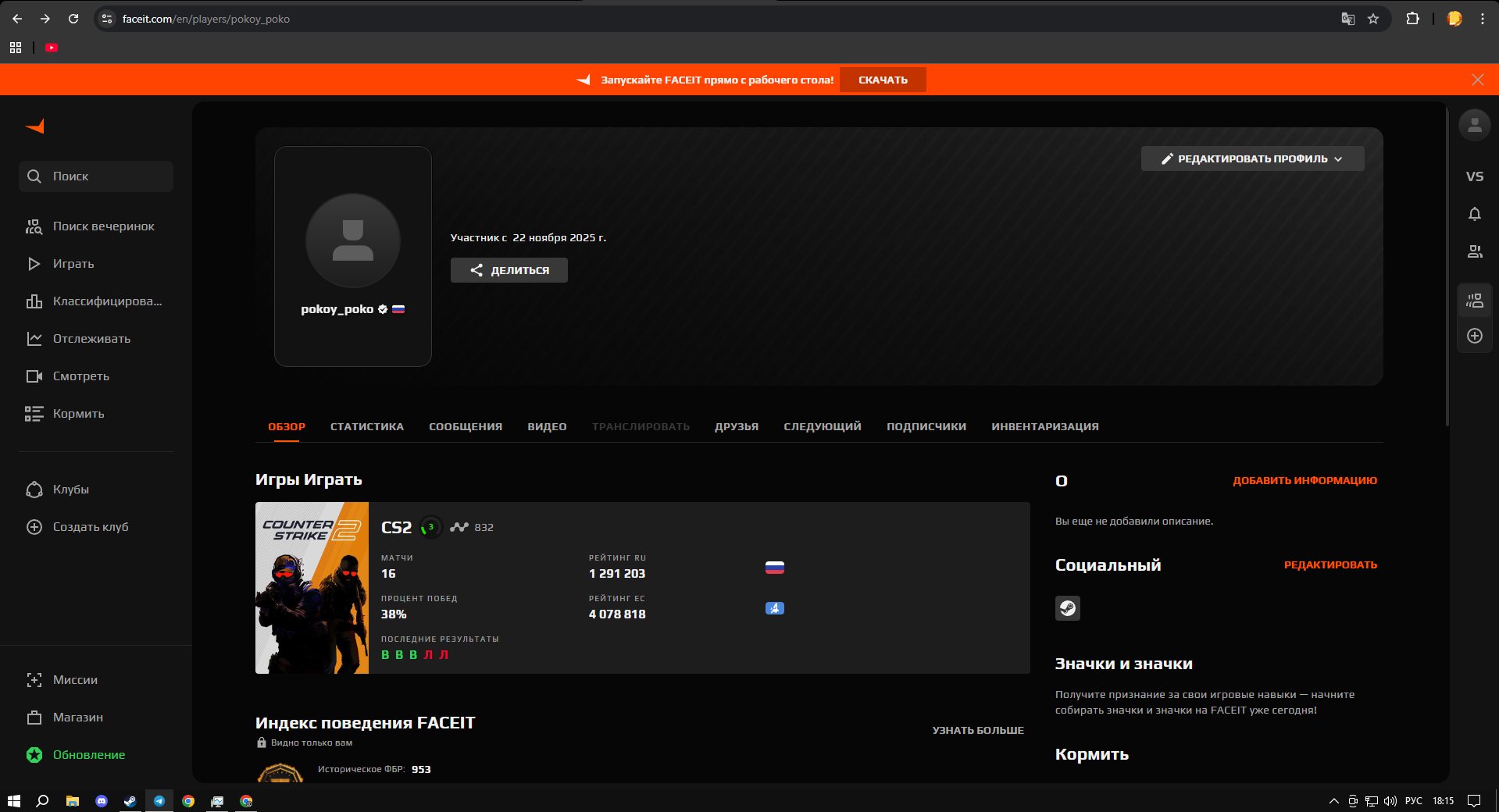Open the Steam link under Социальный

click(1068, 609)
